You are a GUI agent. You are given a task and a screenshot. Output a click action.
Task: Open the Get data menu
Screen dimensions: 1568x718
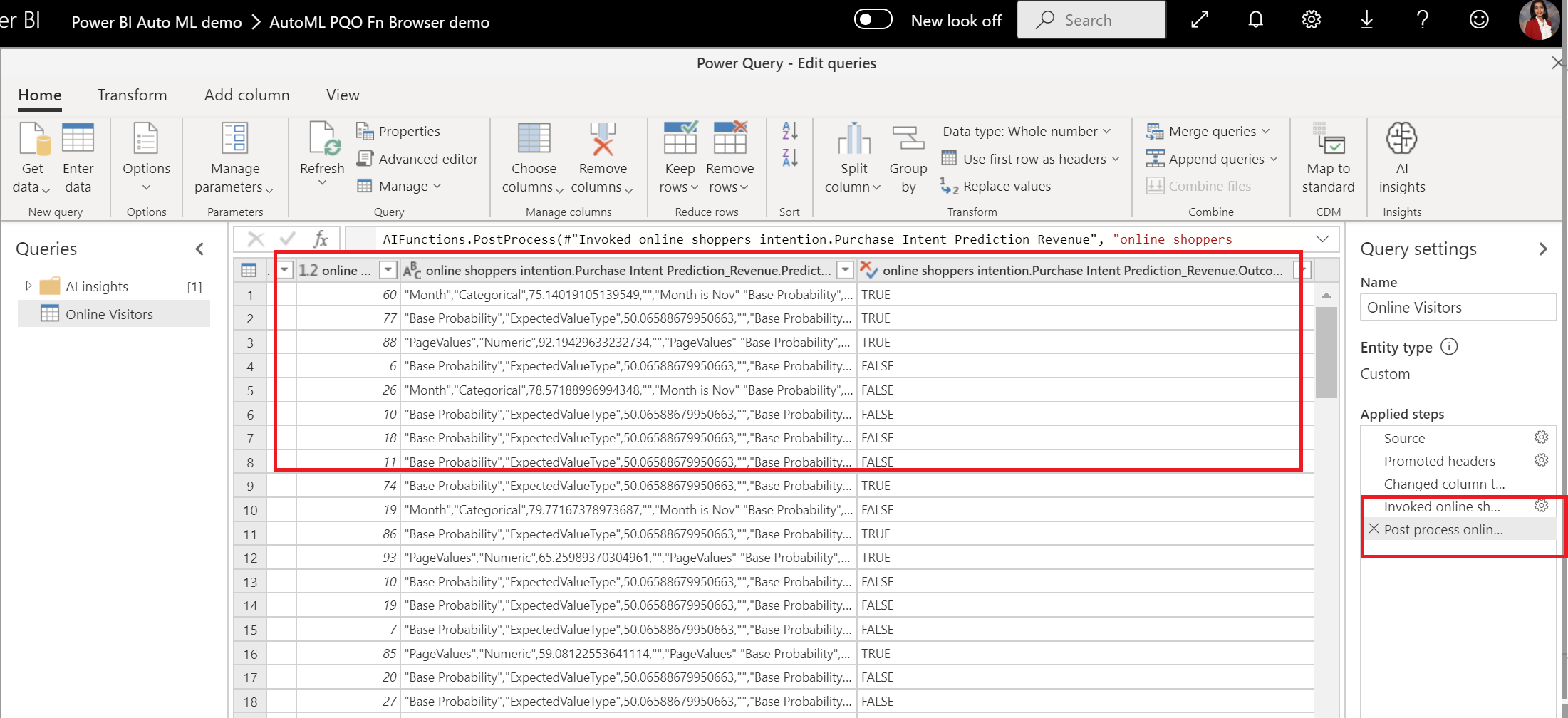coord(33,158)
